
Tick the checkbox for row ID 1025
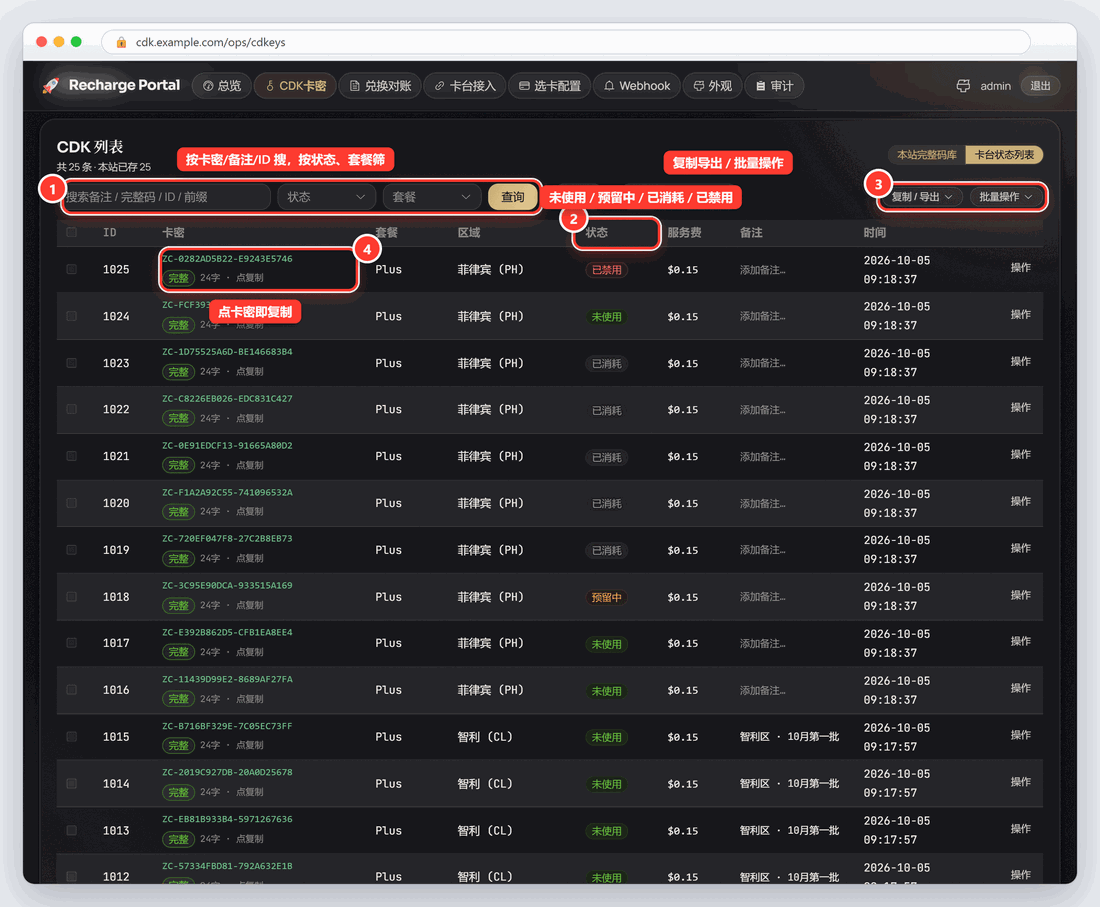coord(72,269)
